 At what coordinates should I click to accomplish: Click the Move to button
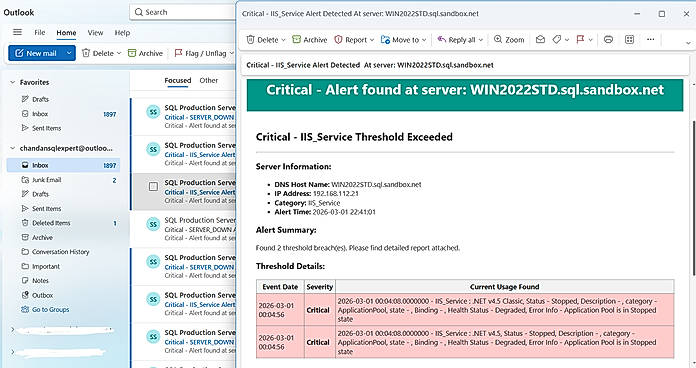[400, 40]
